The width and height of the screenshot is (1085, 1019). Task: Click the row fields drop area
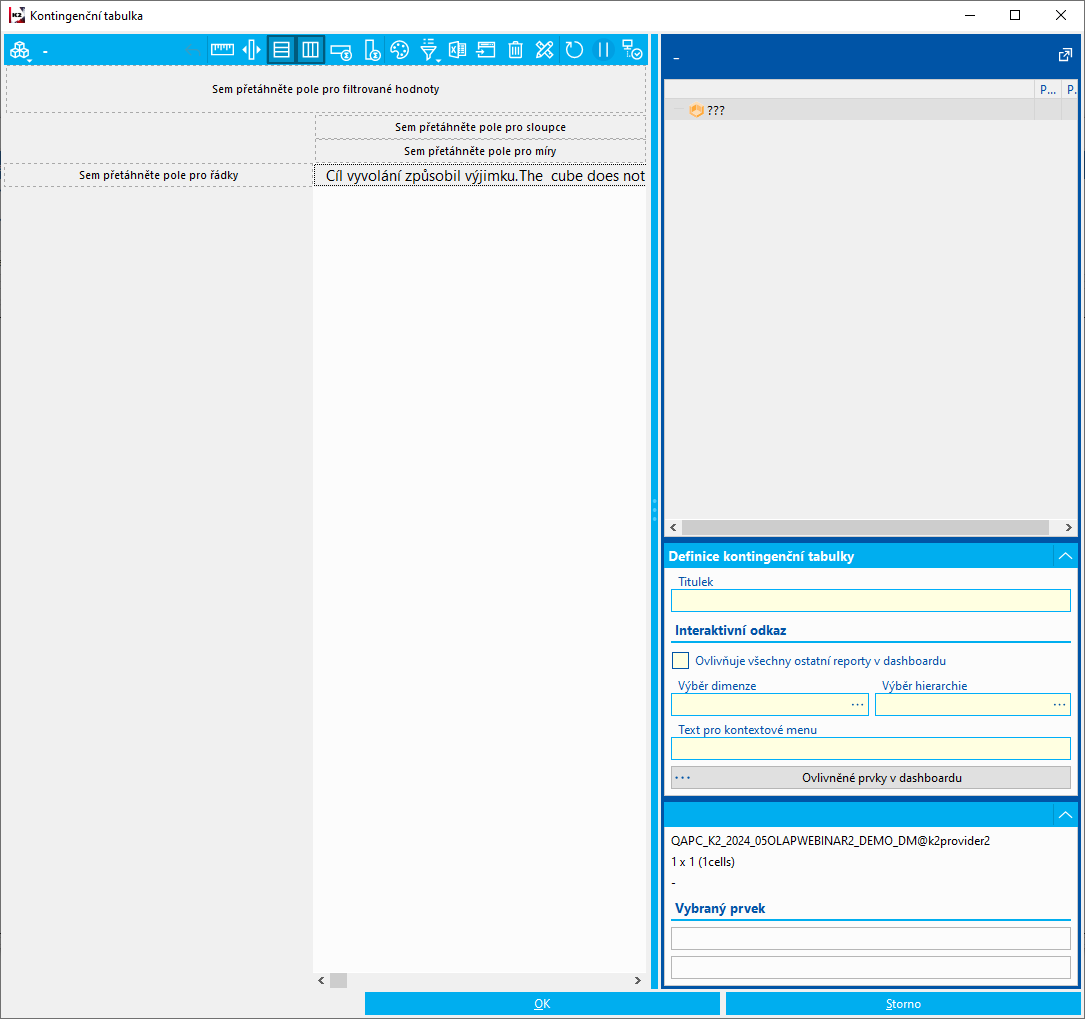158,175
